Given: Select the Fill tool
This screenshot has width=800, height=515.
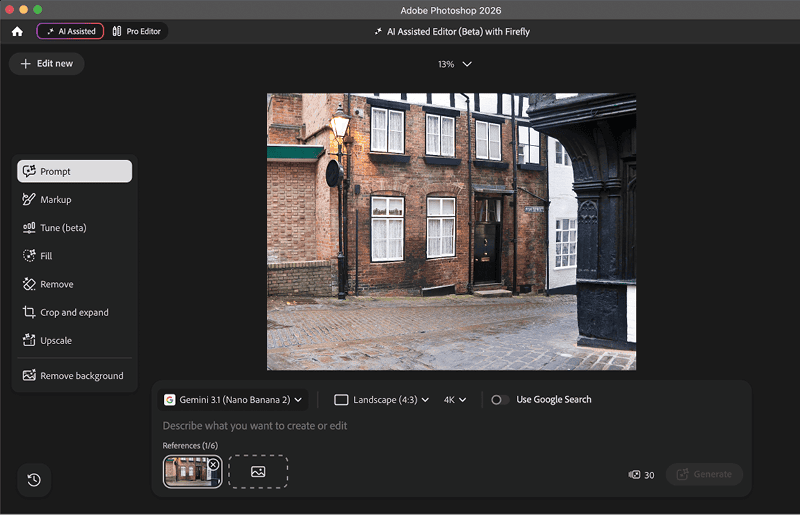Looking at the screenshot, I should coord(74,256).
